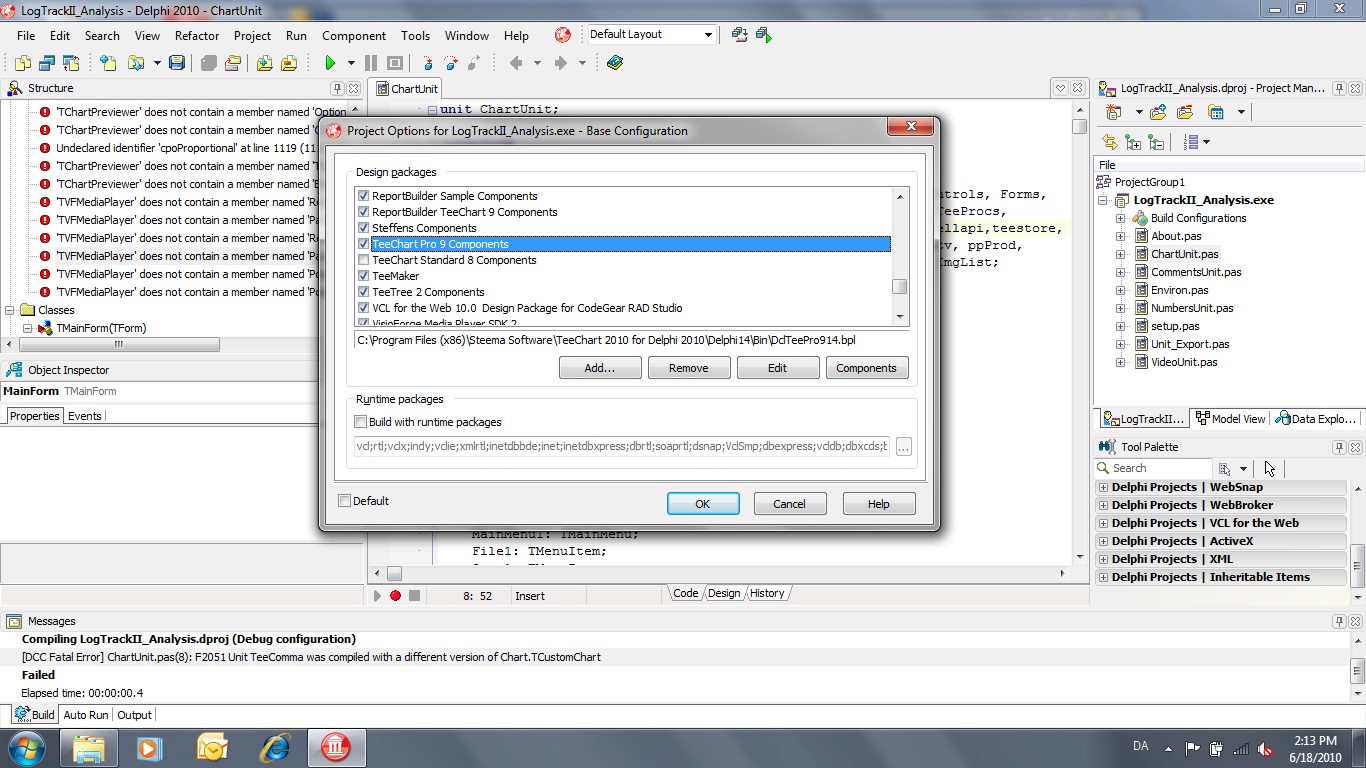
Task: Click red macro record button below editor
Action: [395, 596]
